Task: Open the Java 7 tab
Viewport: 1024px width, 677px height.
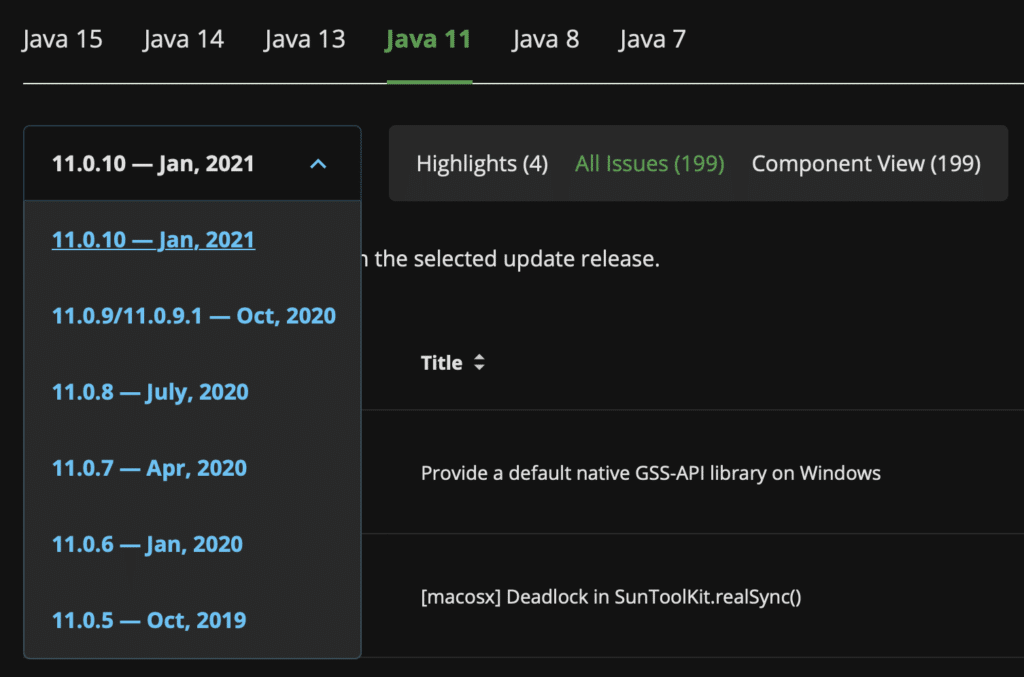Action: tap(652, 39)
